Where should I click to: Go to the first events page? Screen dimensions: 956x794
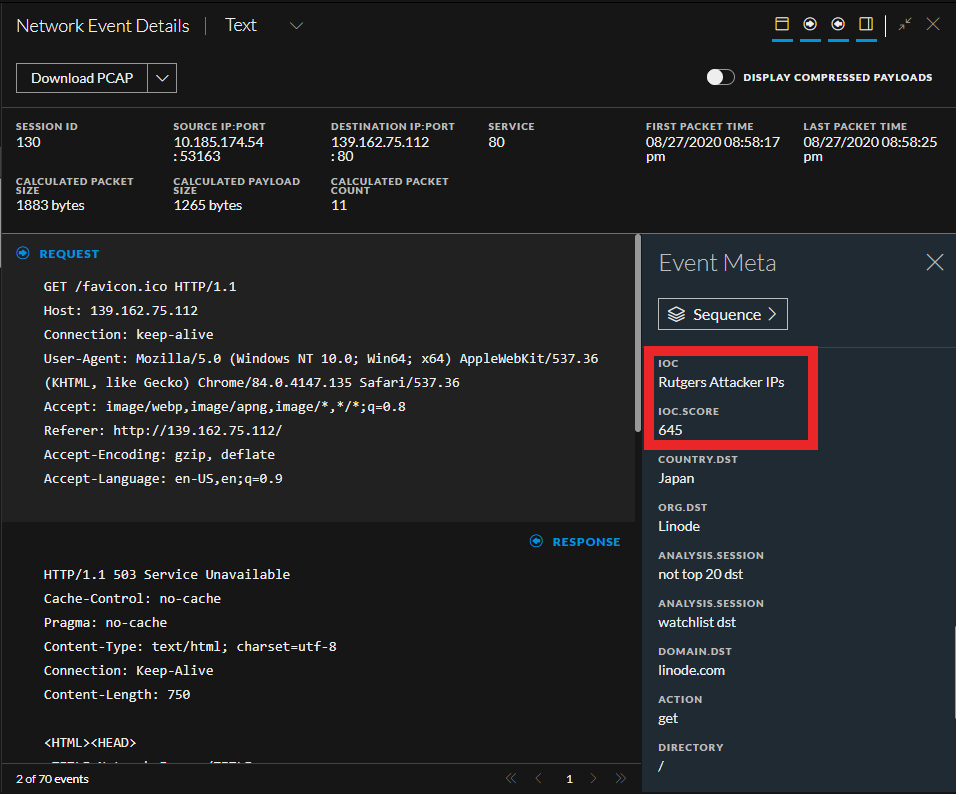pos(511,778)
